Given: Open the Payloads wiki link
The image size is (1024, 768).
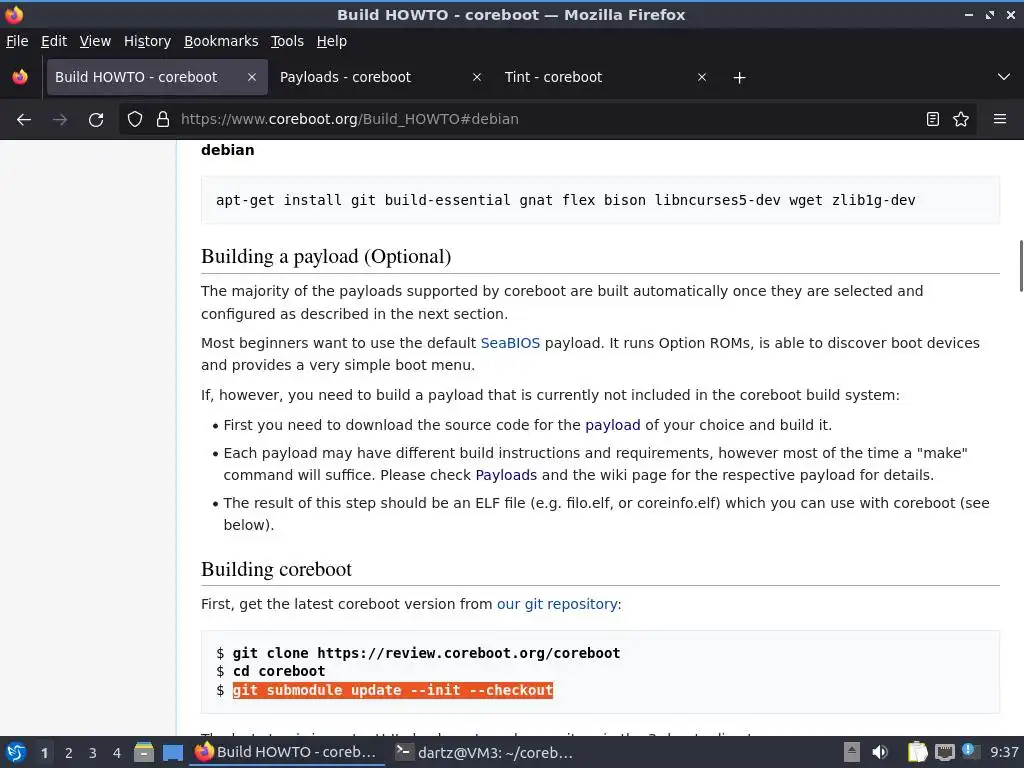Looking at the screenshot, I should [506, 475].
